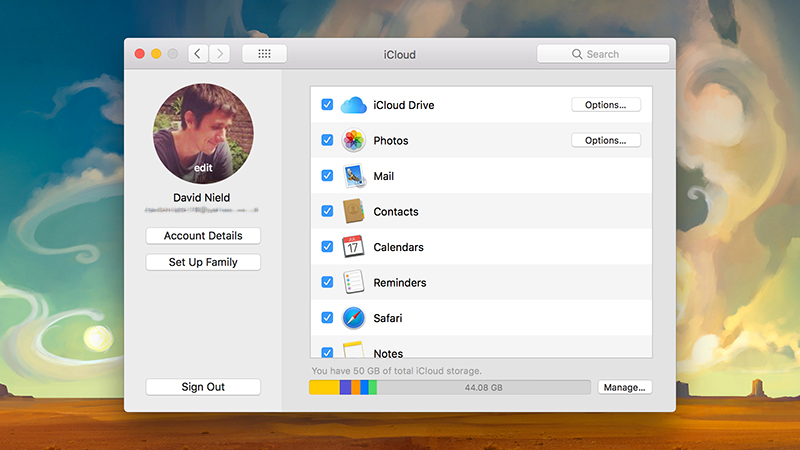Disable the Reminders checkbox
Viewport: 800px width, 450px height.
(327, 282)
